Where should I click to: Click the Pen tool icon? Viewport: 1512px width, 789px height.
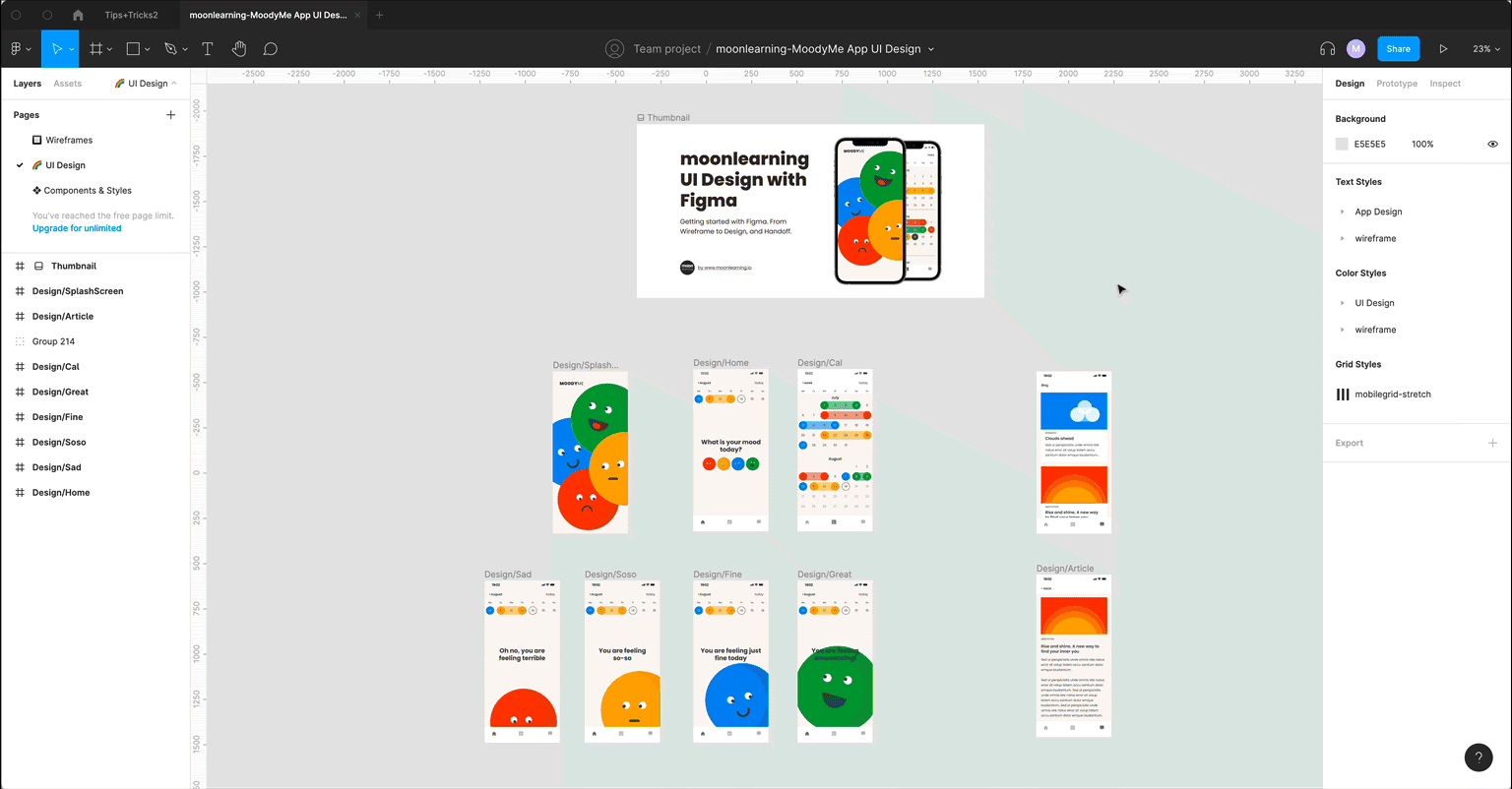tap(170, 48)
